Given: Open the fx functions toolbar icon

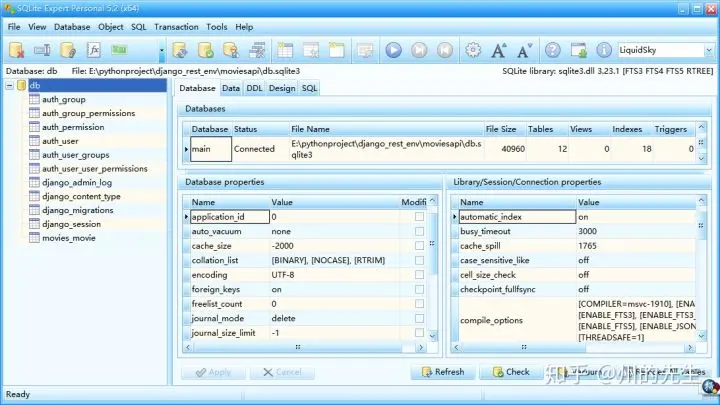Looking at the screenshot, I should (94, 50).
